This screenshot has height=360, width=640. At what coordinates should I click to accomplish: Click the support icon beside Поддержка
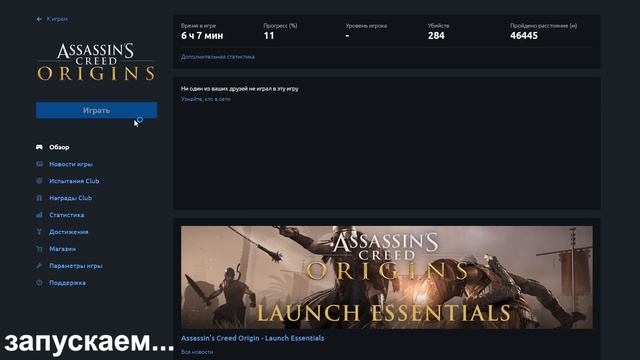tap(39, 282)
